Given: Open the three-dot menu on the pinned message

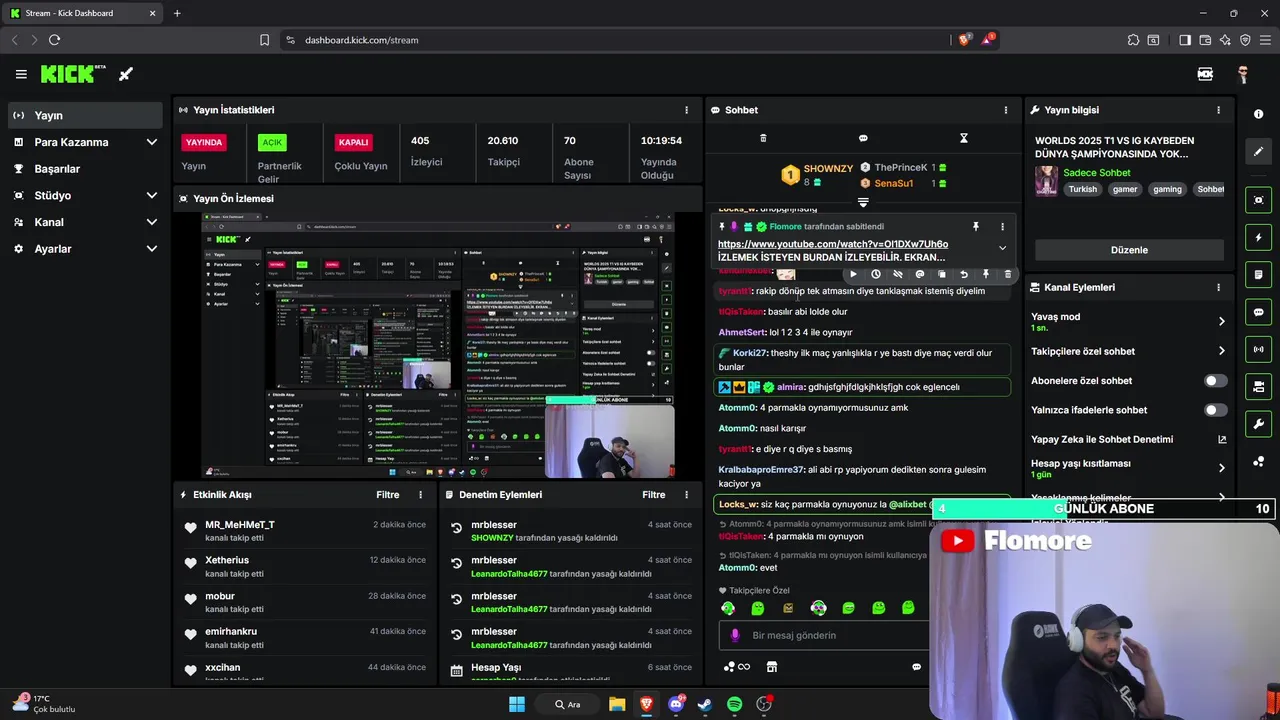Looking at the screenshot, I should (x=1002, y=227).
